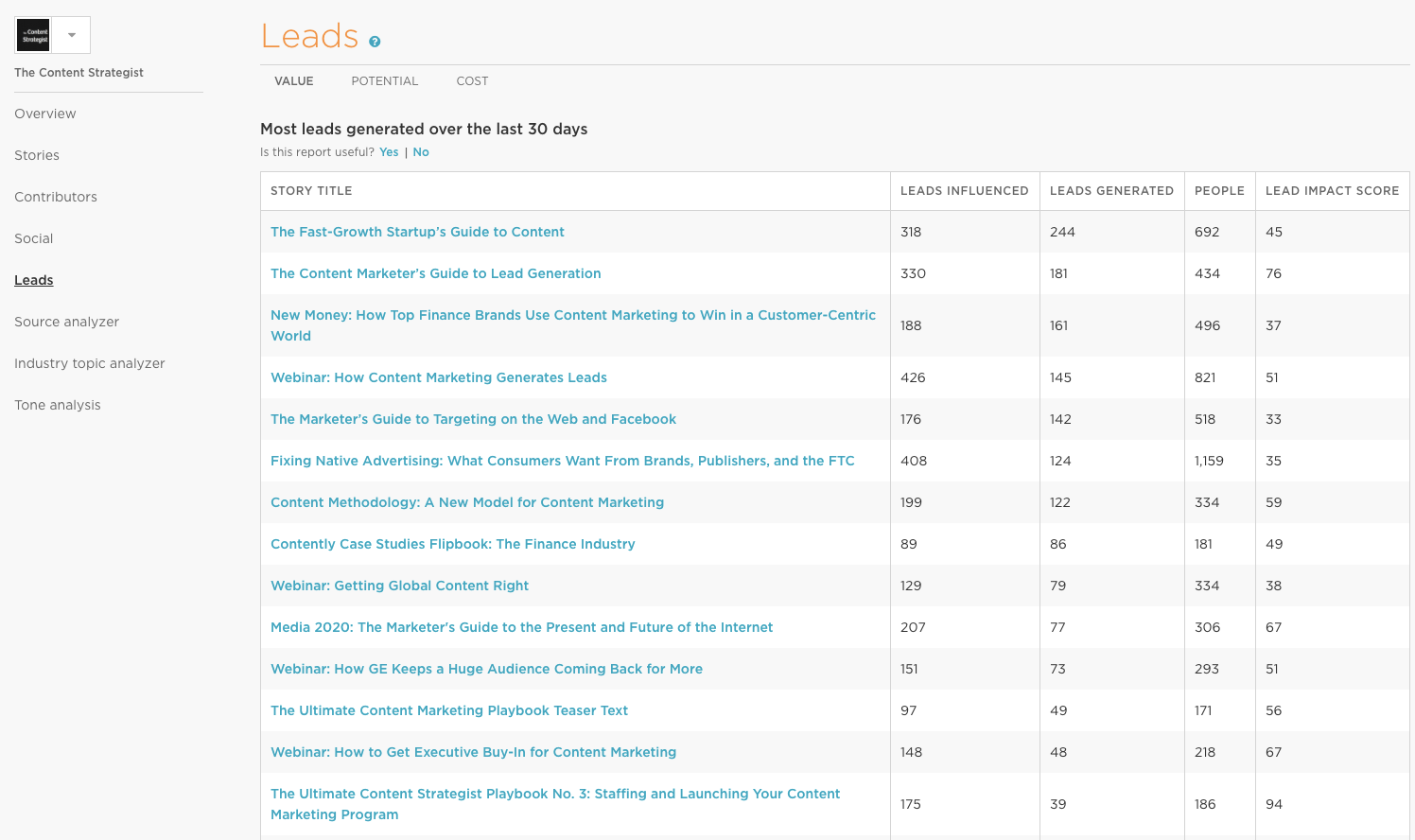Open the Webinar: Getting Global Content Right story
The width and height of the screenshot is (1415, 840).
coord(399,586)
